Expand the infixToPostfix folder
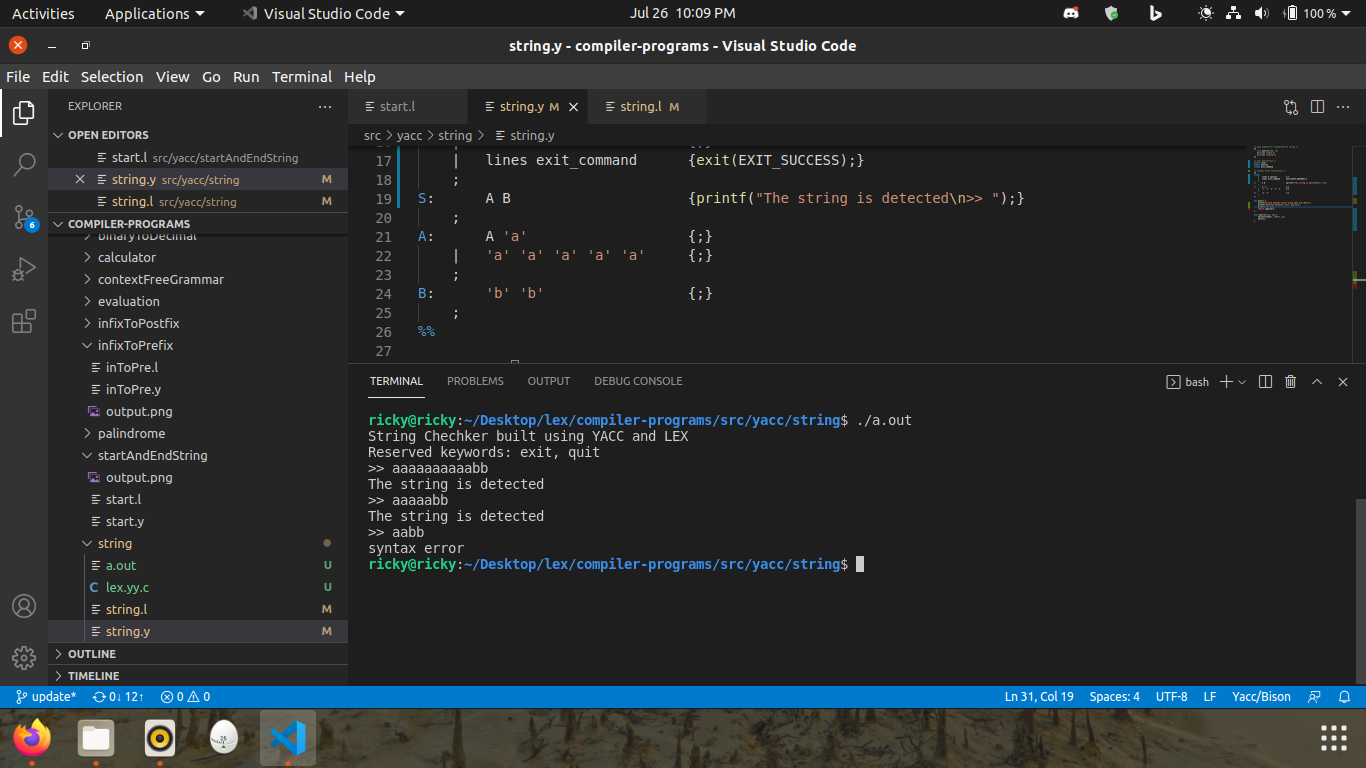This screenshot has width=1366, height=768. coord(198,324)
